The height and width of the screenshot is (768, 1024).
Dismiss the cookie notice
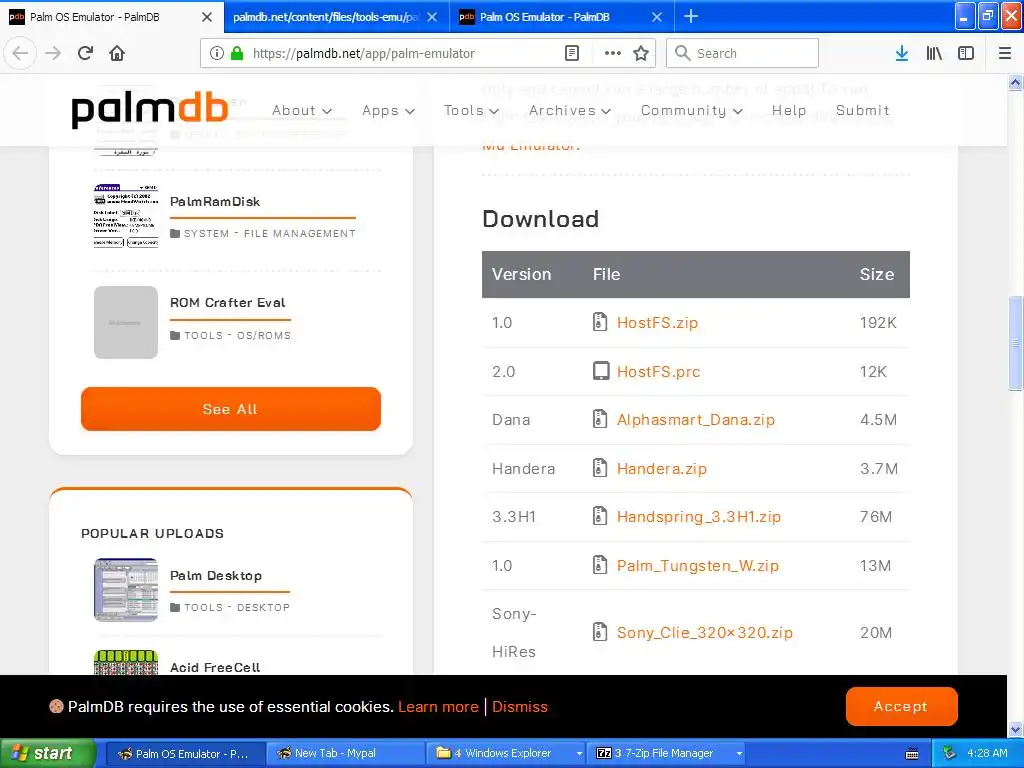520,707
